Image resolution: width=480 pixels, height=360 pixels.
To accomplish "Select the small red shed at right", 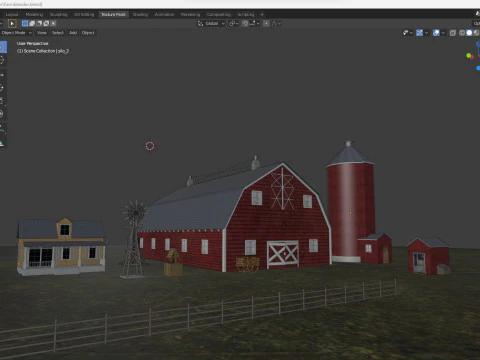I will click(x=428, y=256).
